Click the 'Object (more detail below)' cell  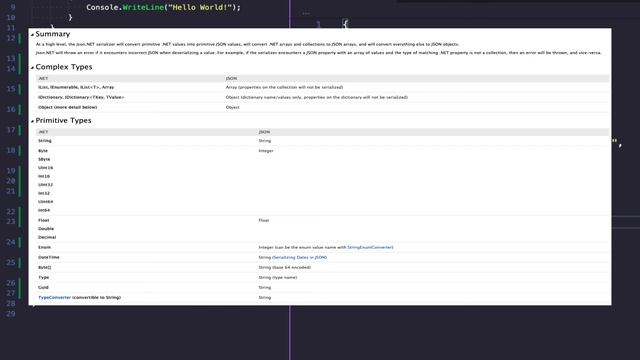point(67,107)
